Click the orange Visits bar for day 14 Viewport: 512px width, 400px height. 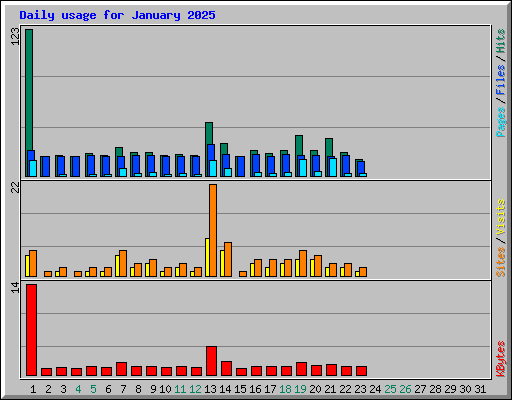click(228, 259)
